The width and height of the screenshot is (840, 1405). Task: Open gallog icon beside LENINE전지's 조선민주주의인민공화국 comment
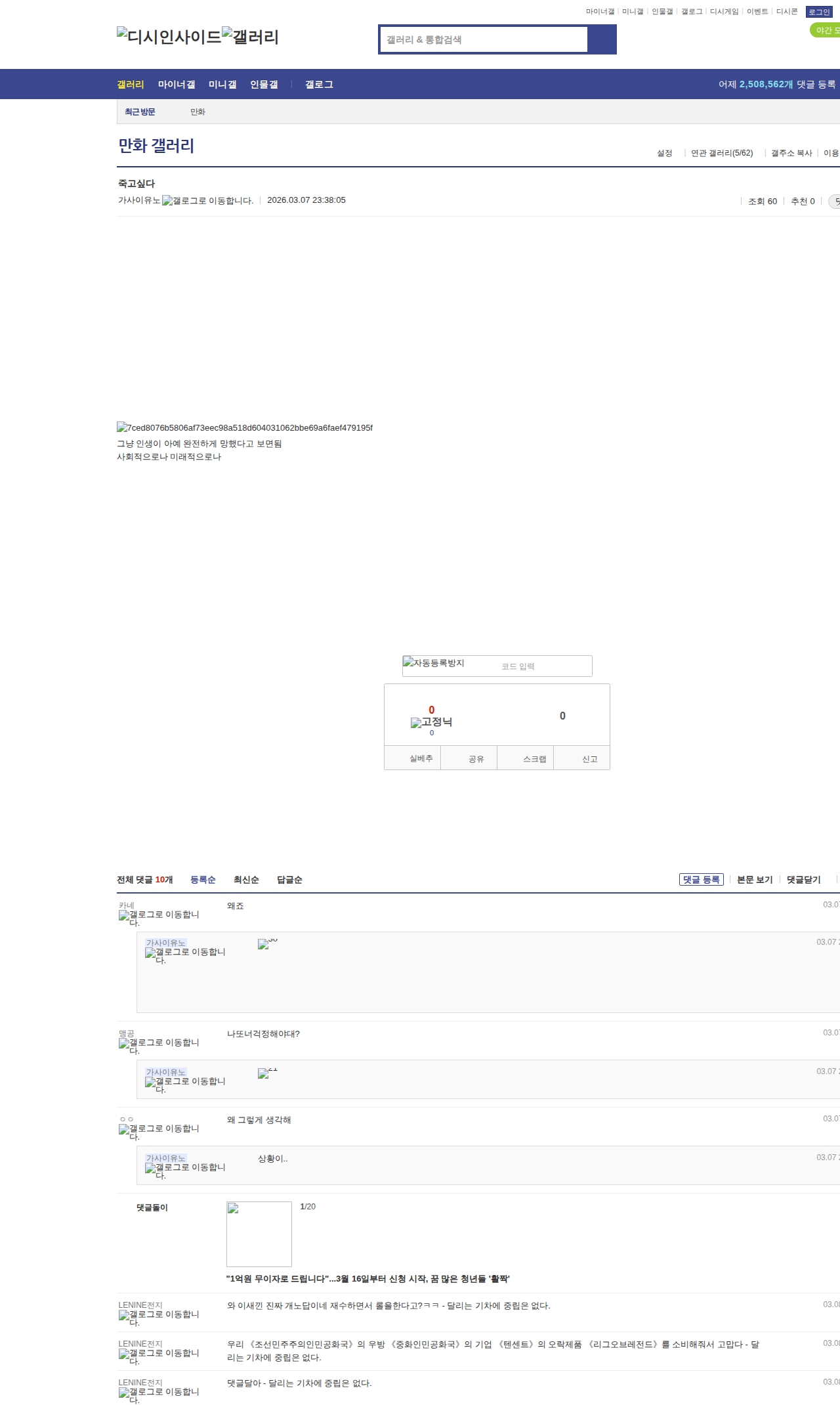159,1356
